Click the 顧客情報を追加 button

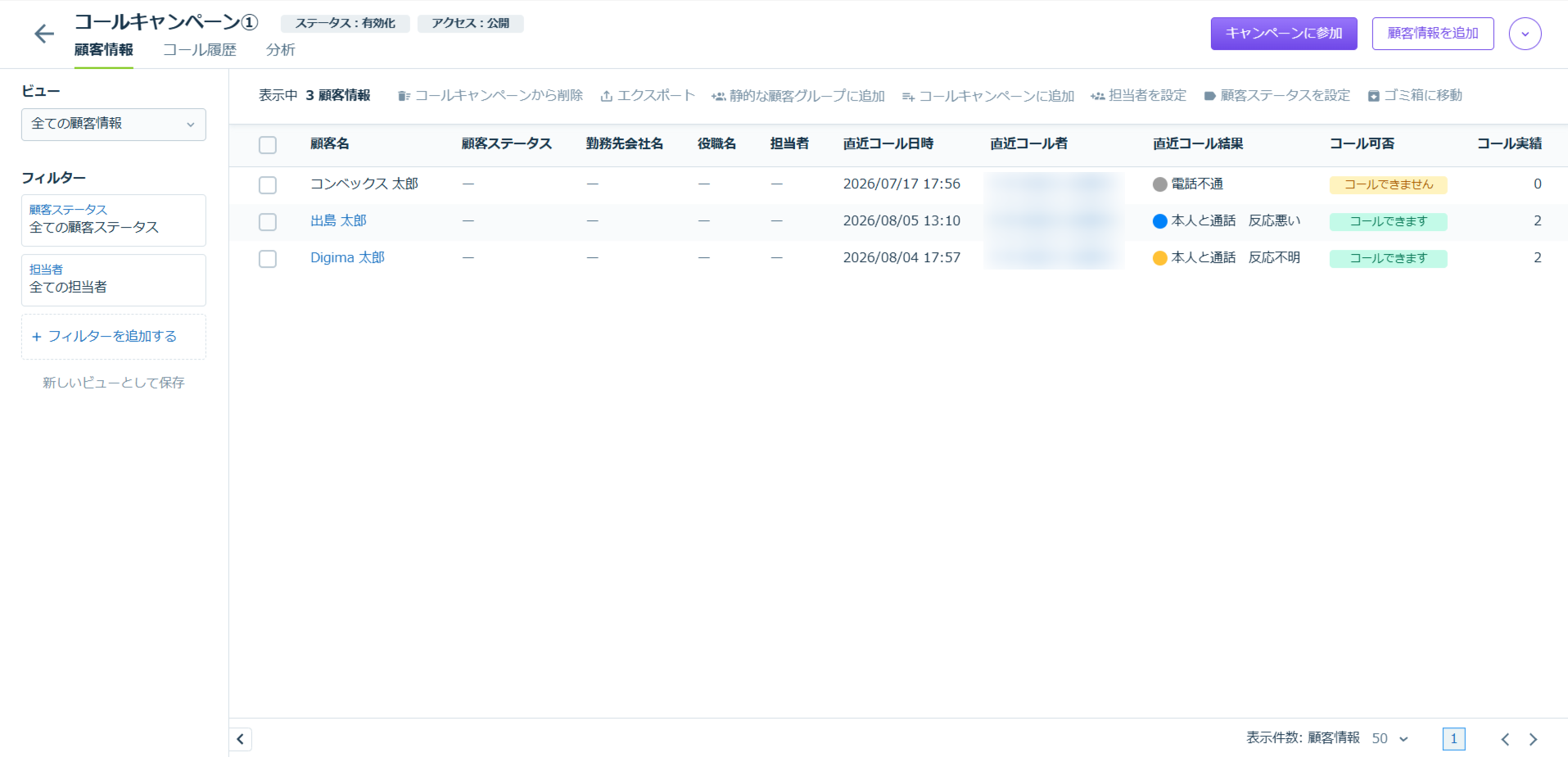coord(1432,34)
